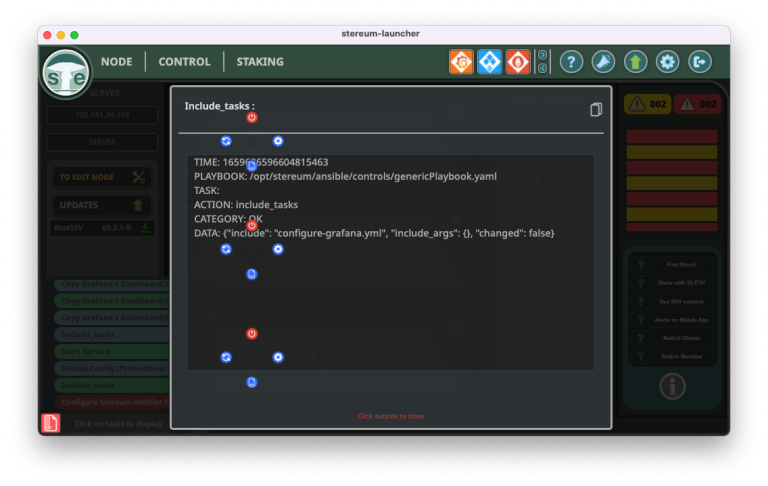This screenshot has width=768, height=486.
Task: Open Alerts on Mobile App guide
Action: 672,320
